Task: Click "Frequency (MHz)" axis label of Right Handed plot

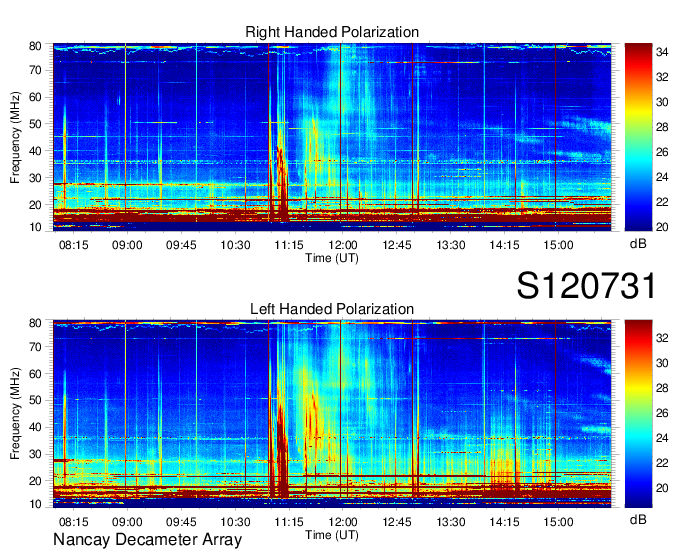Action: 15,137
